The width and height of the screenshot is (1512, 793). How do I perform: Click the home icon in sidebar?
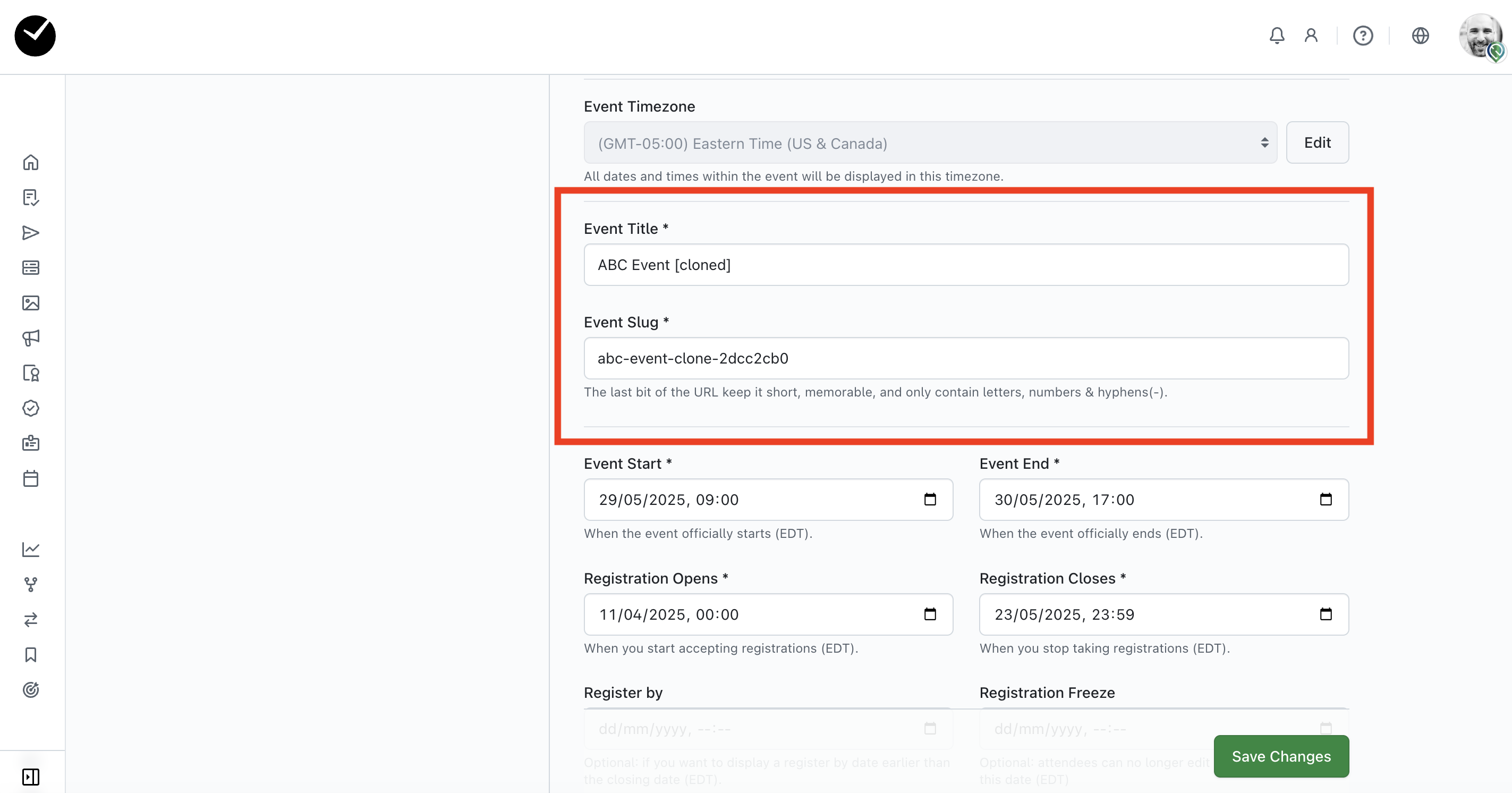30,162
